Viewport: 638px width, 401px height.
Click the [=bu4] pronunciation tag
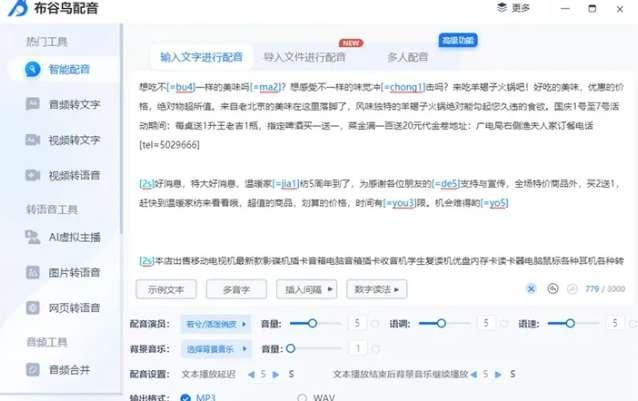click(x=181, y=87)
